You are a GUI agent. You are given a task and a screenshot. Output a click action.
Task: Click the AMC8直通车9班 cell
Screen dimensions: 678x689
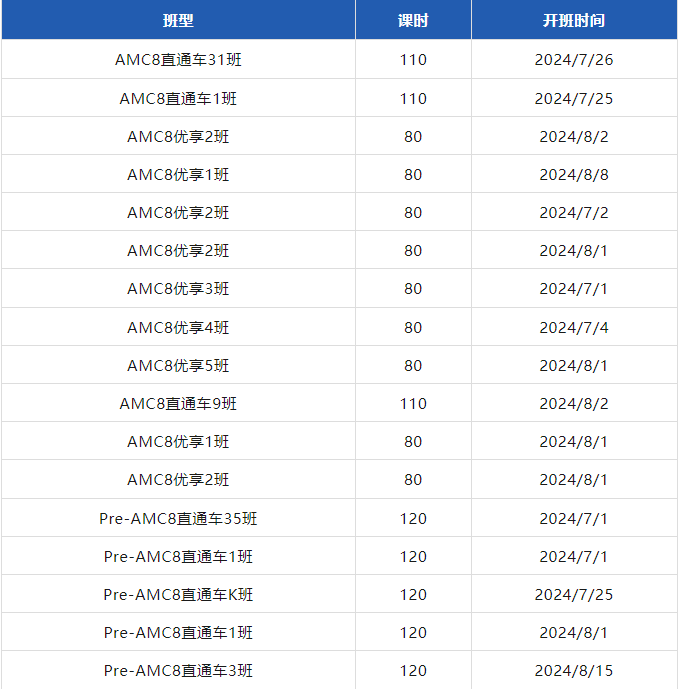tap(178, 403)
